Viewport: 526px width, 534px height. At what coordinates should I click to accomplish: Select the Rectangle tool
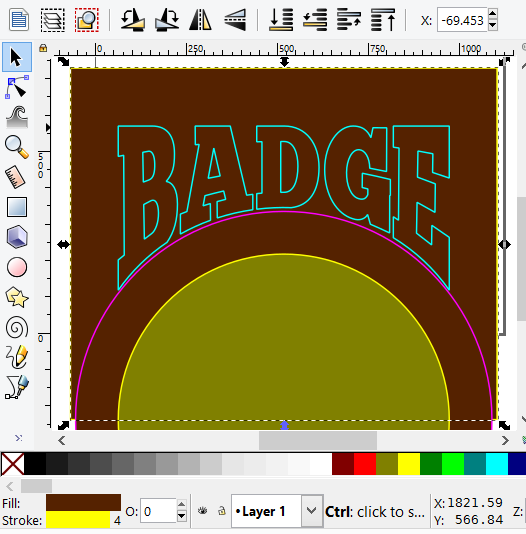(17, 207)
